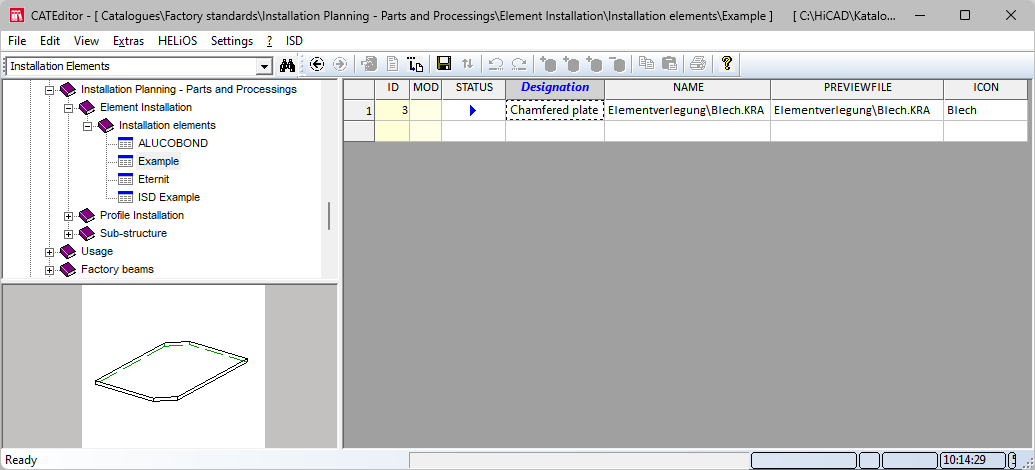Click the Redo curved arrow icon
The height and width of the screenshot is (470, 1035).
(519, 64)
